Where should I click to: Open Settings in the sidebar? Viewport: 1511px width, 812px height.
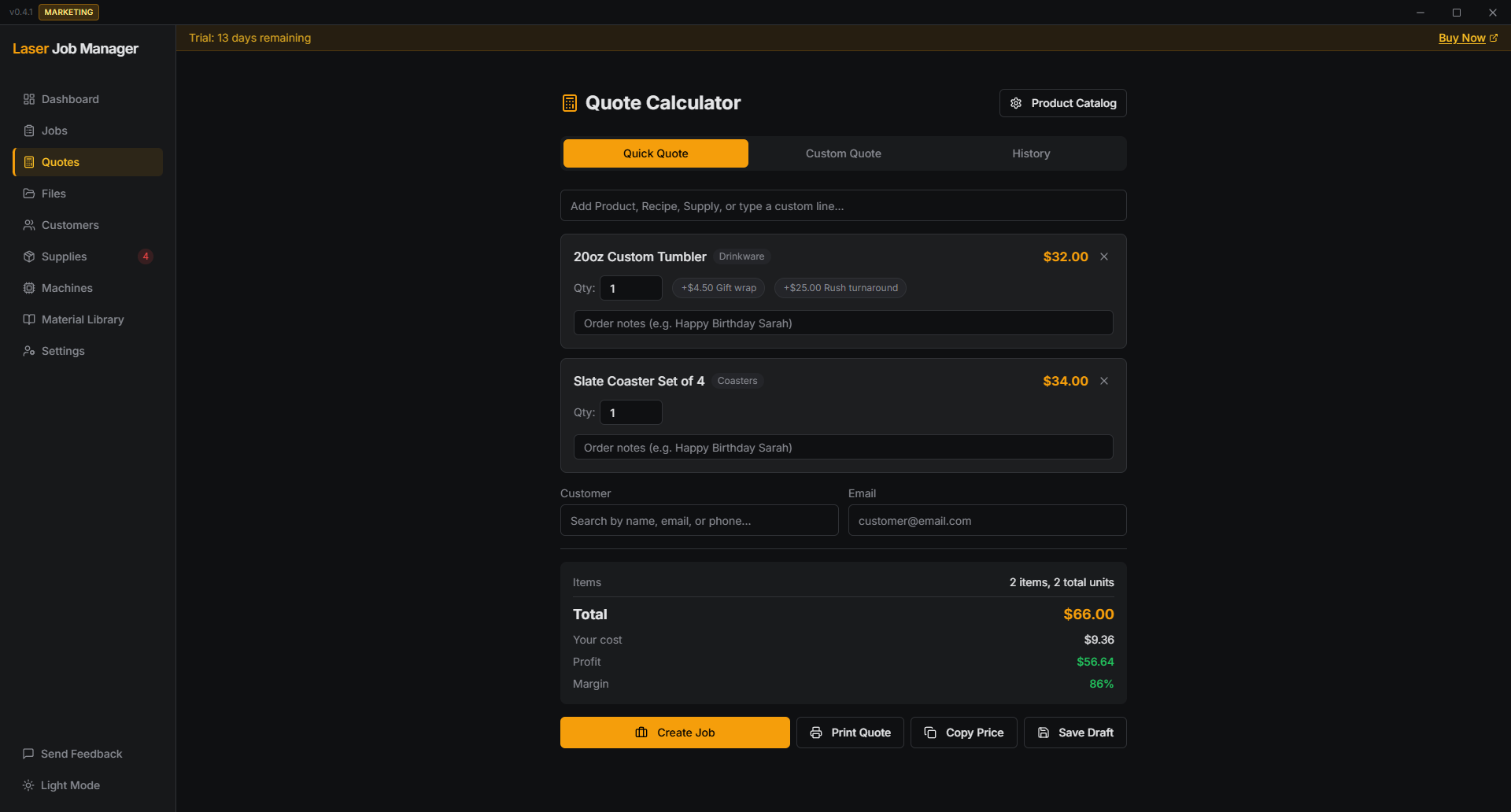point(63,351)
